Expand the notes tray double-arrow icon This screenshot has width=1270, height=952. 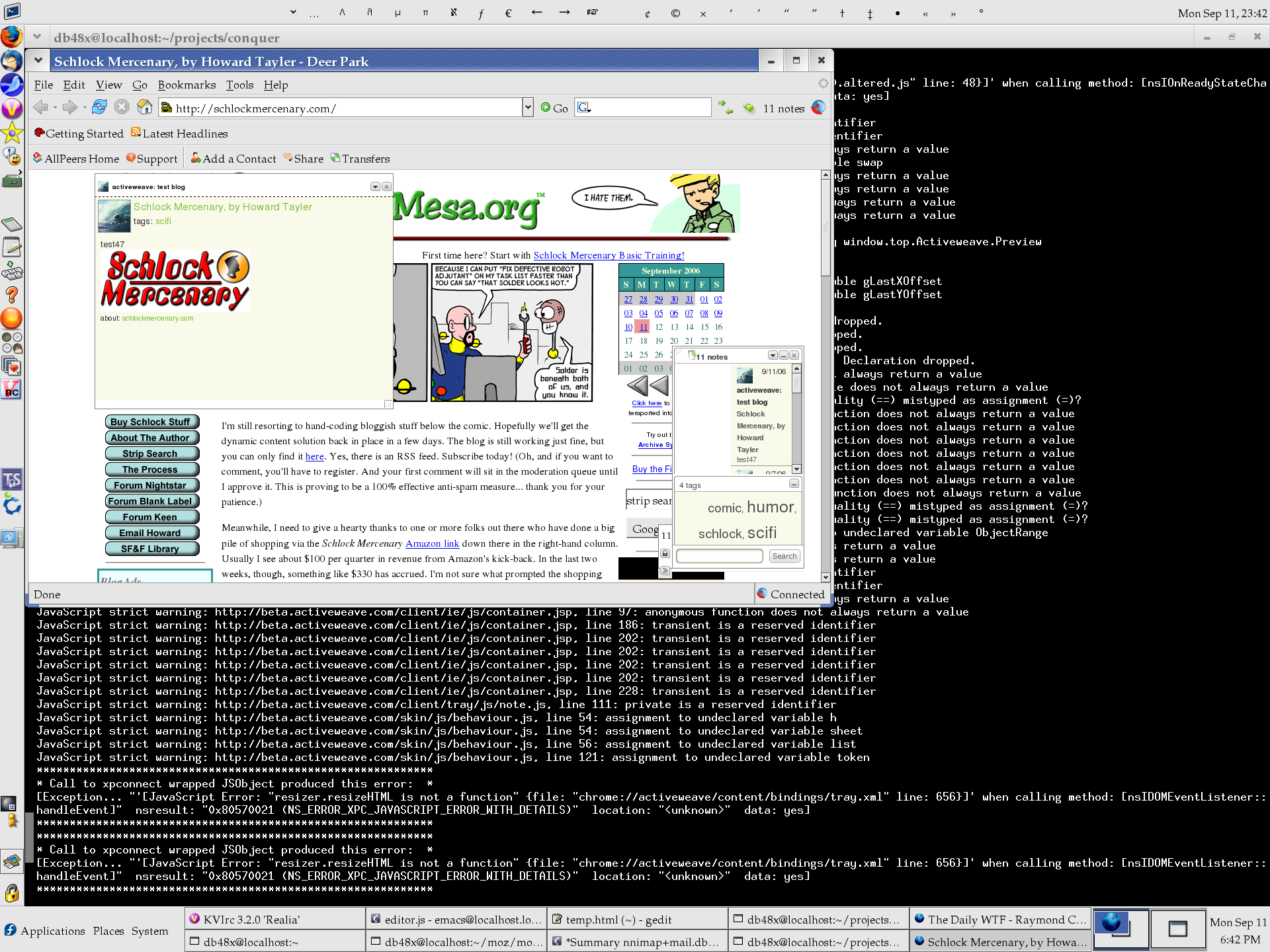(665, 571)
